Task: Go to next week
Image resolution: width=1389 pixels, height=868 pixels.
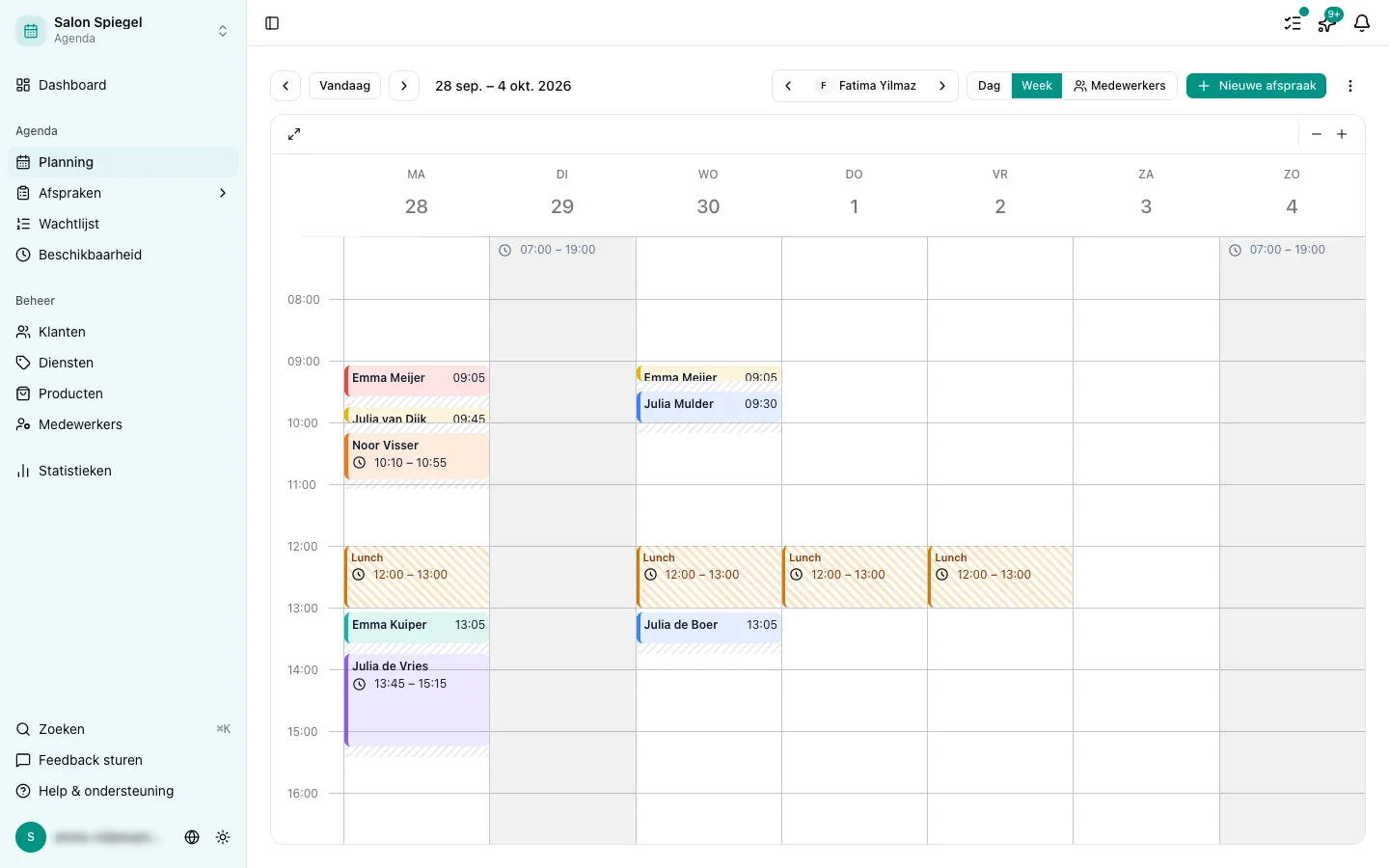Action: (404, 86)
